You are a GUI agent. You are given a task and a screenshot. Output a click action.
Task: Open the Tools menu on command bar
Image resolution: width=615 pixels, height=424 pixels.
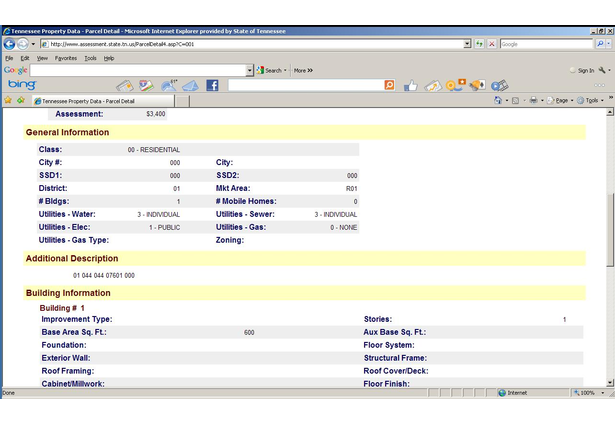(590, 101)
